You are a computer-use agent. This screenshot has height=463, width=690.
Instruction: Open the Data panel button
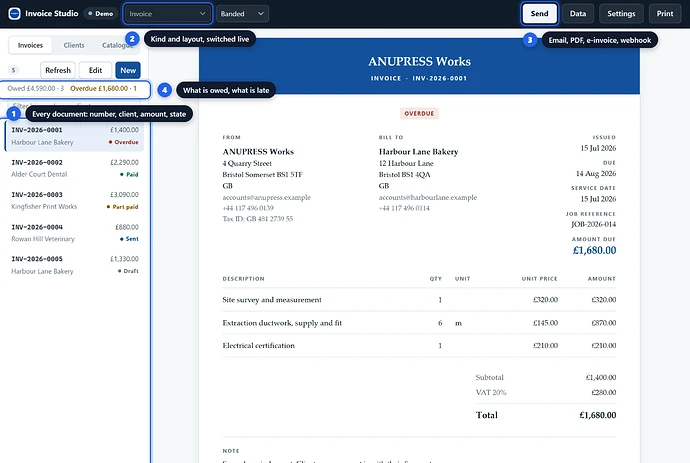coord(578,14)
